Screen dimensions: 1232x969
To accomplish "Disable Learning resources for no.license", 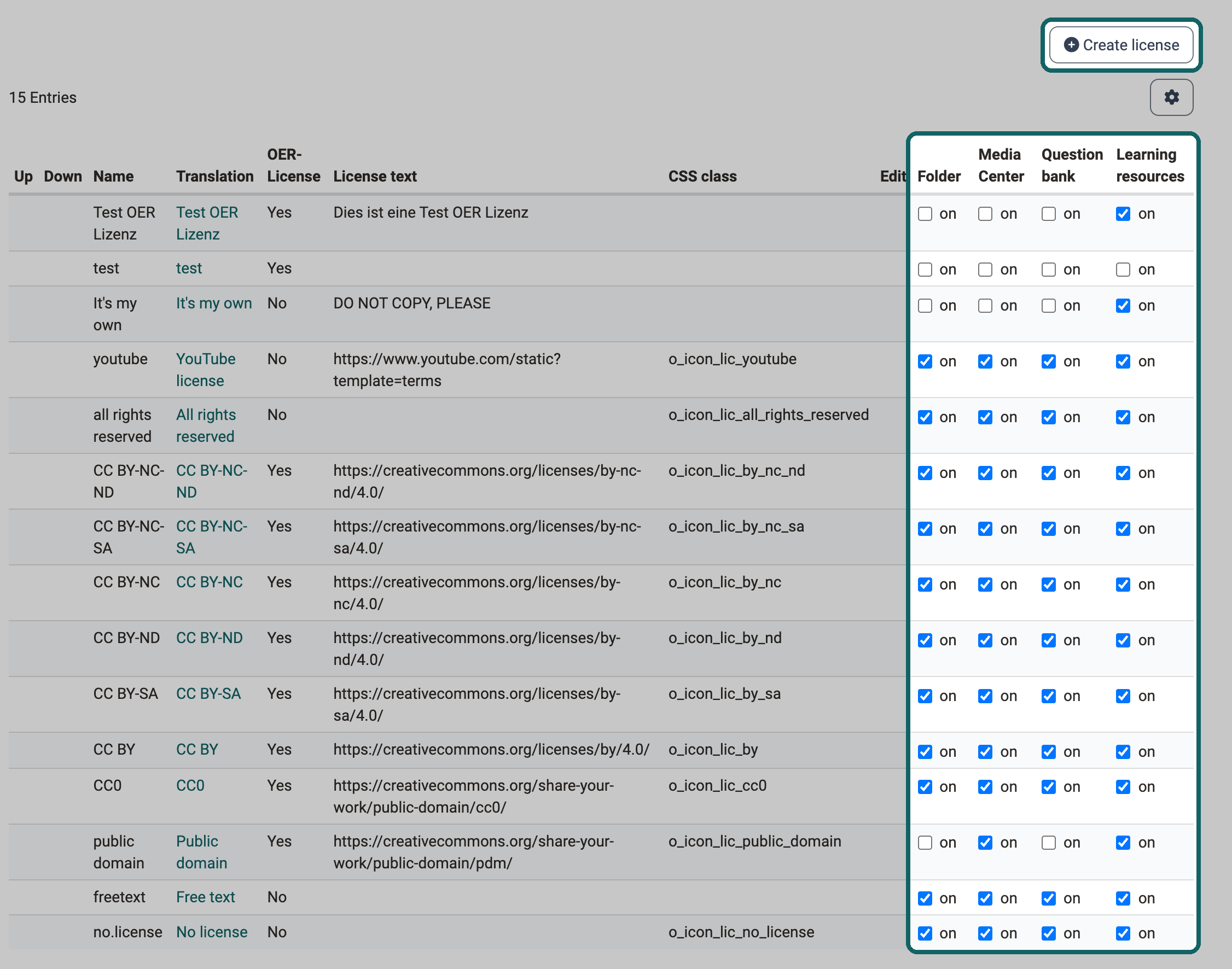I will pyautogui.click(x=1123, y=933).
